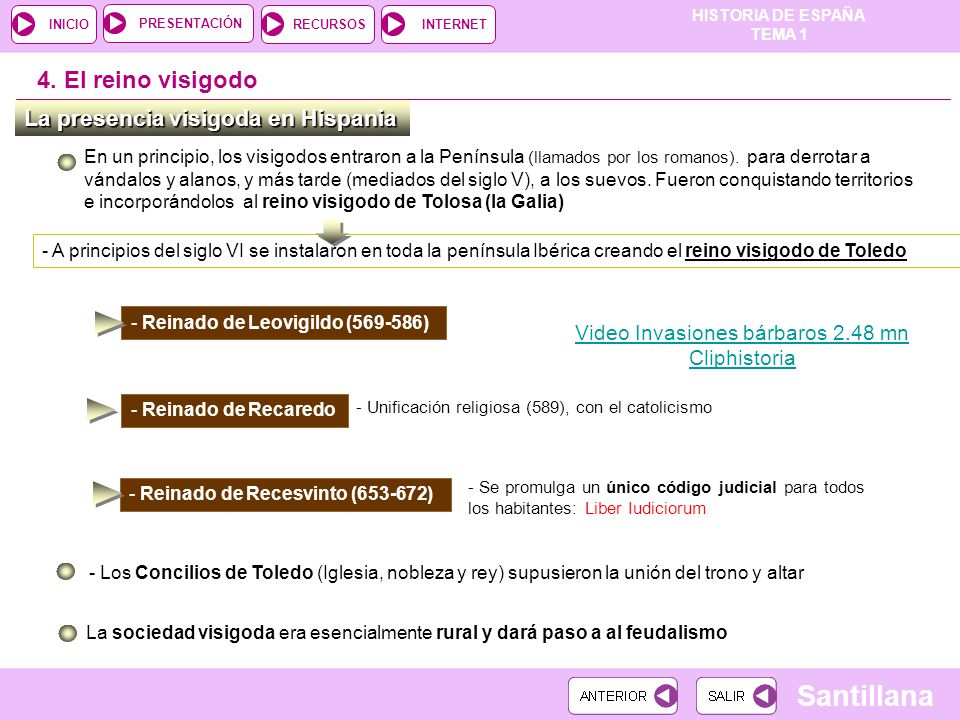The width and height of the screenshot is (960, 720).
Task: Click the play icon beside INTERNET
Action: point(394,24)
